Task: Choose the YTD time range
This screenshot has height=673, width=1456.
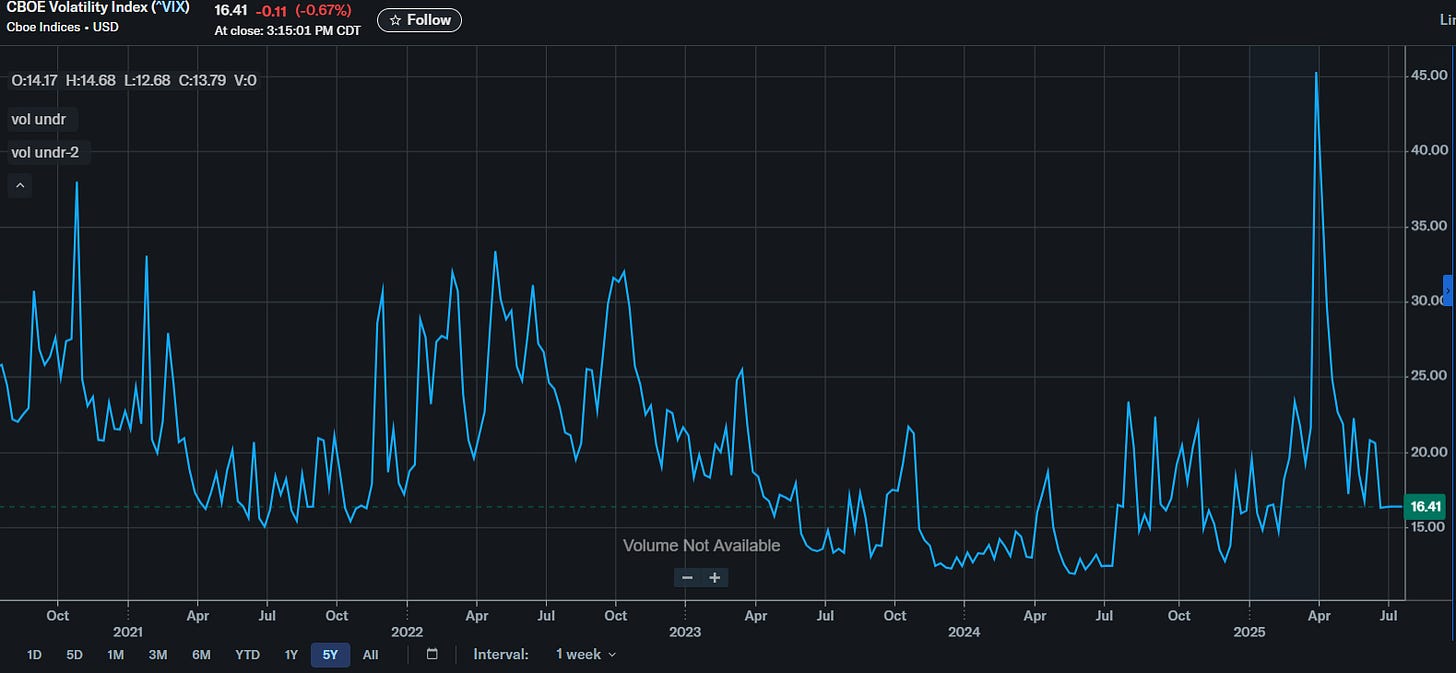Action: pyautogui.click(x=247, y=655)
